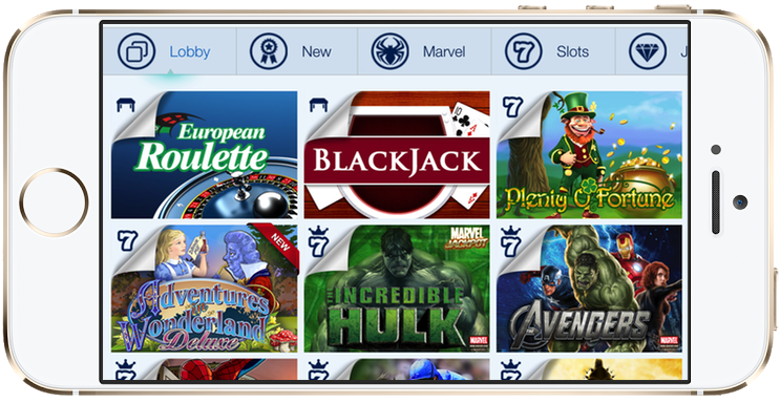The height and width of the screenshot is (403, 780).
Task: Start the Avengers slot game
Action: click(x=589, y=289)
